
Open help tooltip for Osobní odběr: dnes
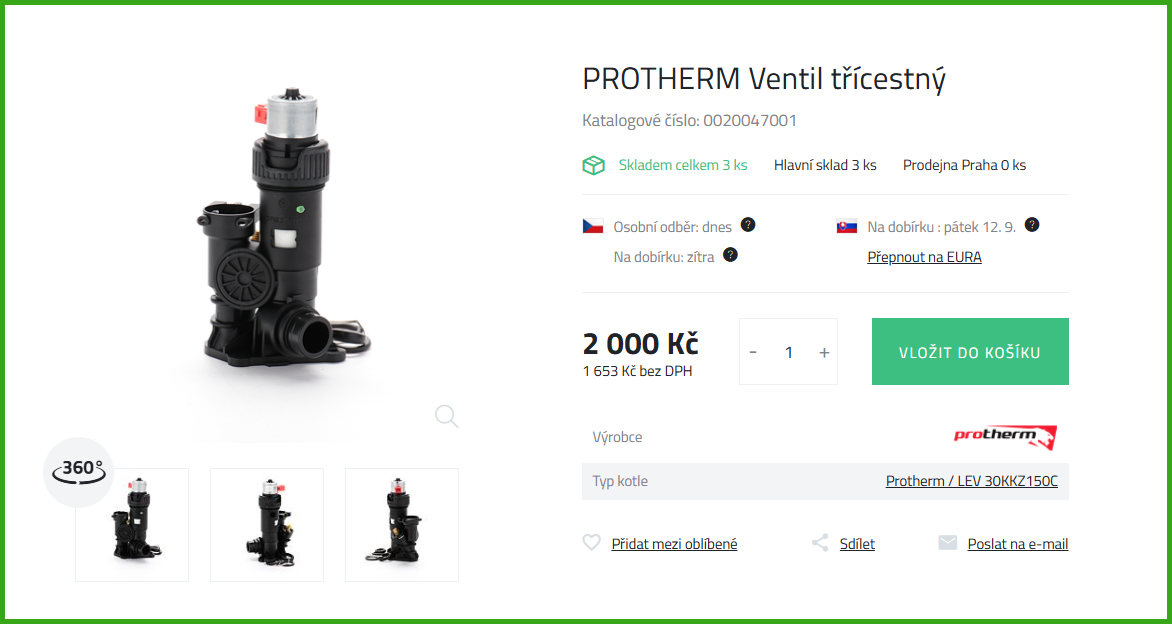click(748, 225)
